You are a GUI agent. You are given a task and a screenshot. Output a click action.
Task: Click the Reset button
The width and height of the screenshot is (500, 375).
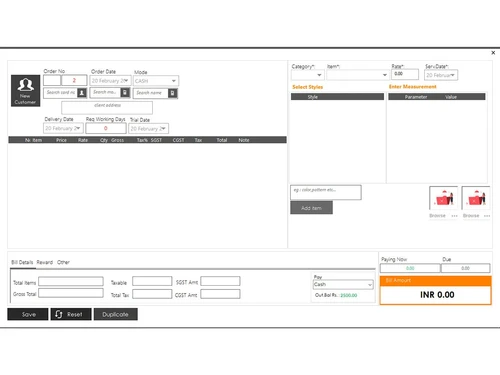point(71,314)
